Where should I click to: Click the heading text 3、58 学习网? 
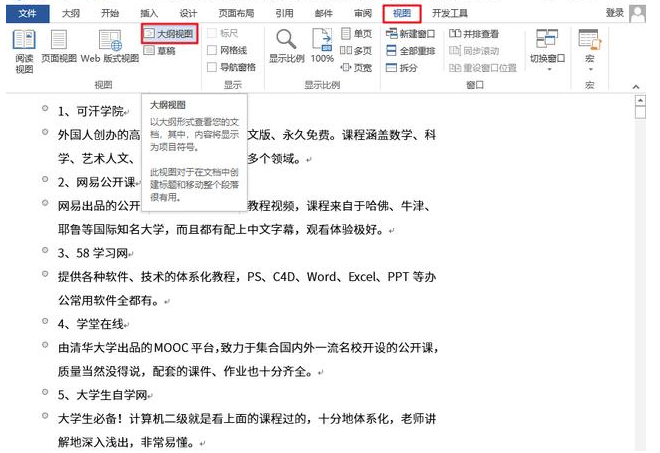click(93, 253)
